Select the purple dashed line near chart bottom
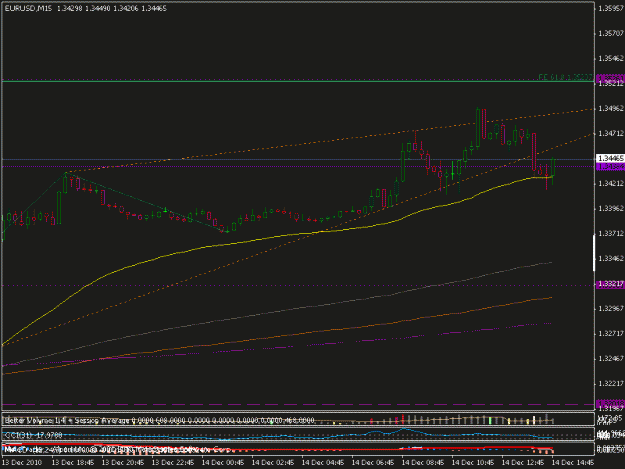The image size is (625, 469). click(x=298, y=404)
